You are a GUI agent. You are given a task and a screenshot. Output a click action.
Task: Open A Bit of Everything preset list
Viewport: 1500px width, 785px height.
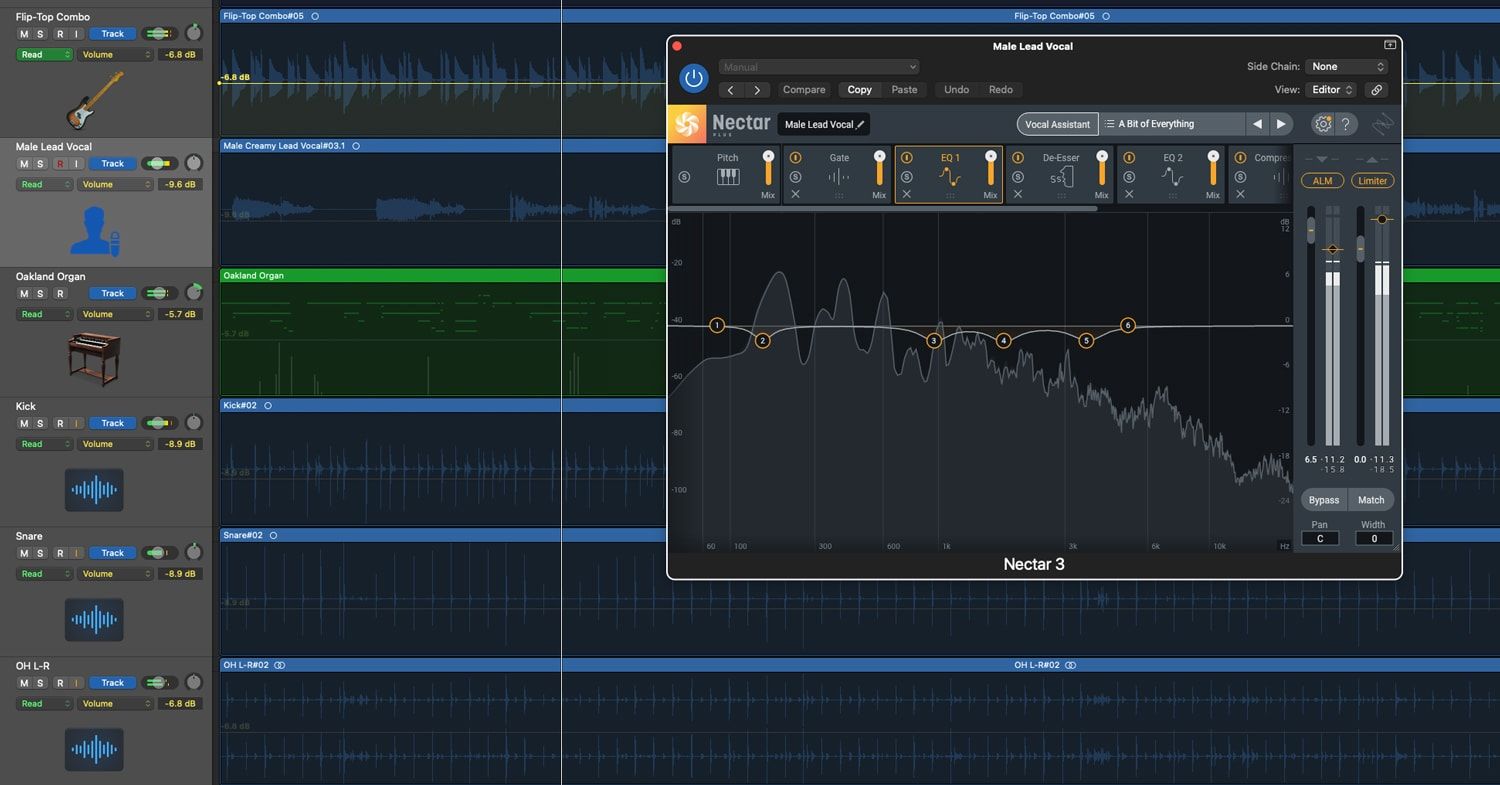click(1171, 124)
